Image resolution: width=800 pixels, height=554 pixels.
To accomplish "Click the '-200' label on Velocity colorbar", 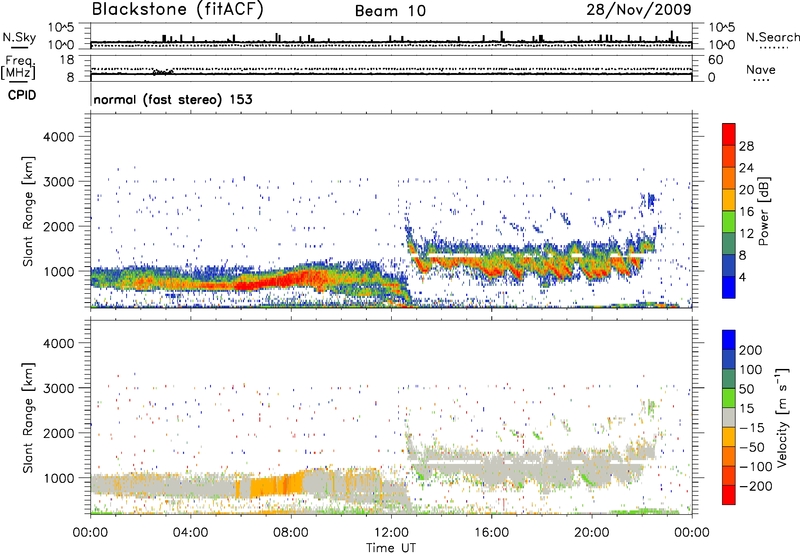I will click(755, 486).
